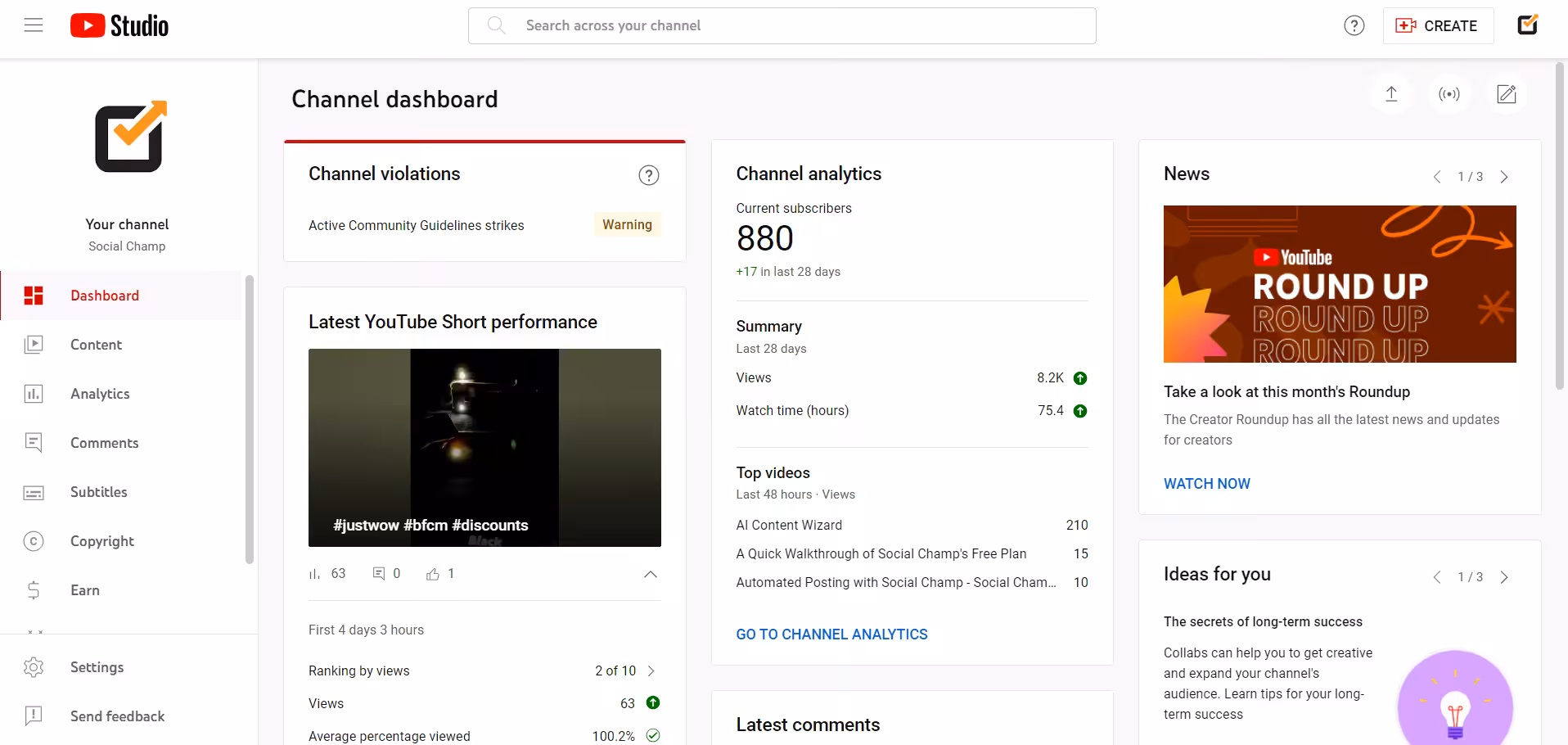Viewport: 1568px width, 745px height.
Task: Open the help question mark icon in header
Action: coord(1354,25)
